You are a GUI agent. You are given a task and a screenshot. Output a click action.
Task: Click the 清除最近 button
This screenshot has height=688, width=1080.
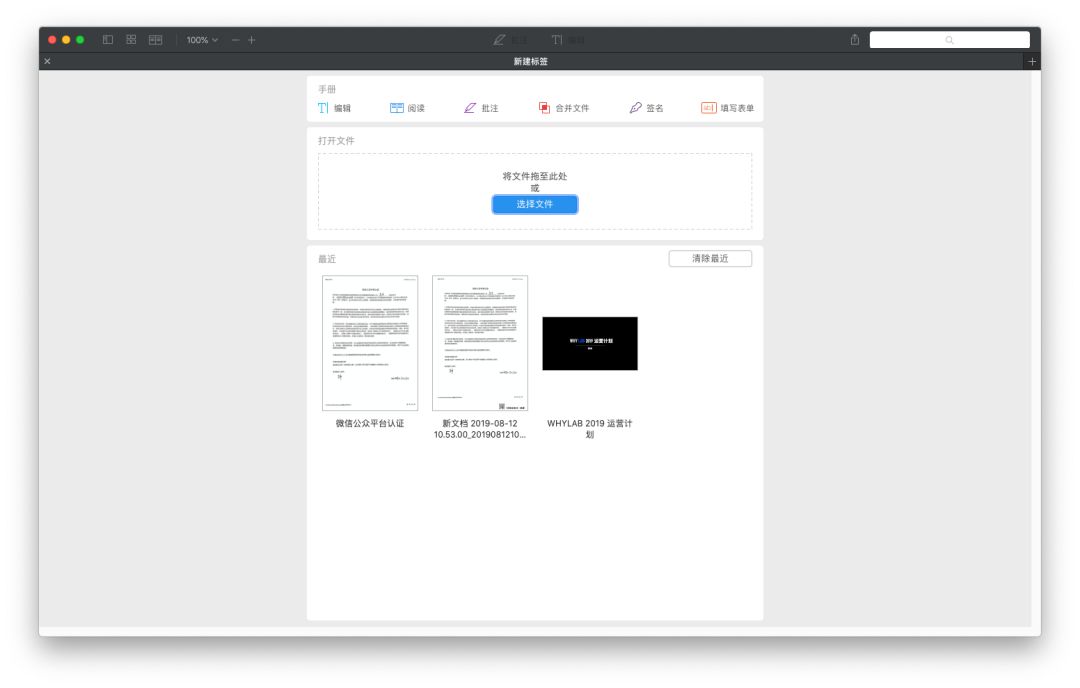pos(710,258)
